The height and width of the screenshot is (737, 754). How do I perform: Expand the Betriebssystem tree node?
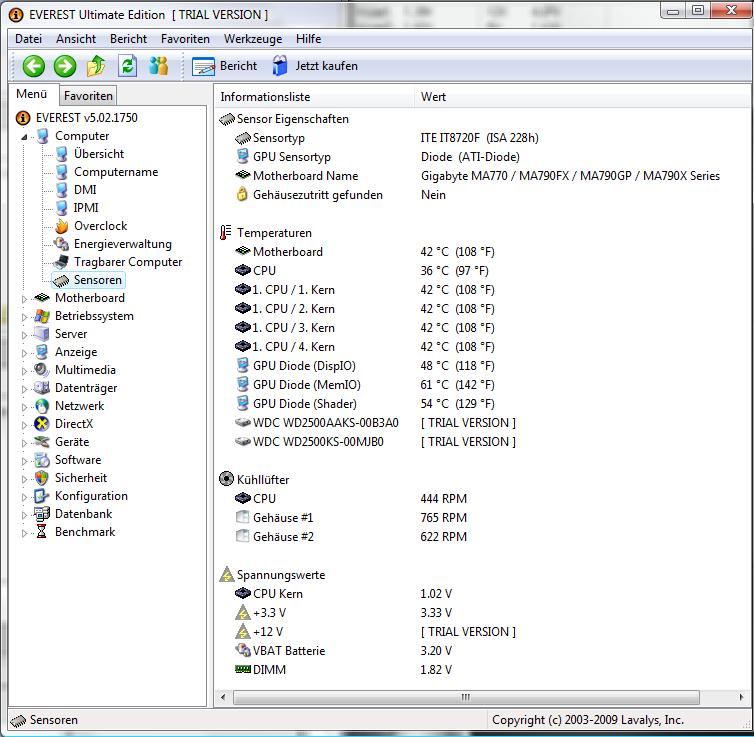tap(24, 317)
